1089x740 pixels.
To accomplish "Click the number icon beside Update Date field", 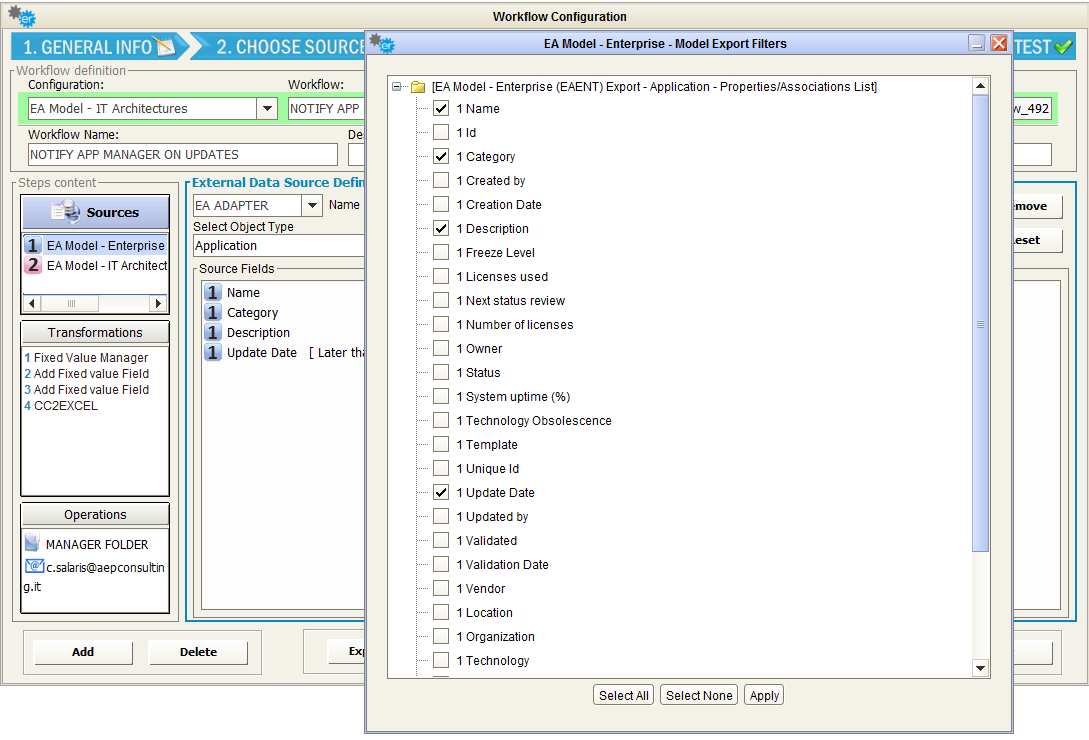I will tap(213, 353).
